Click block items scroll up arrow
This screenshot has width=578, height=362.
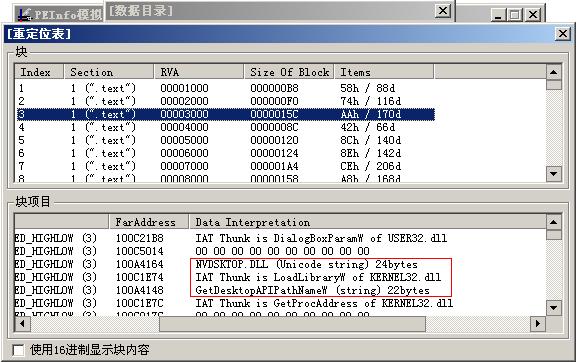click(x=553, y=222)
